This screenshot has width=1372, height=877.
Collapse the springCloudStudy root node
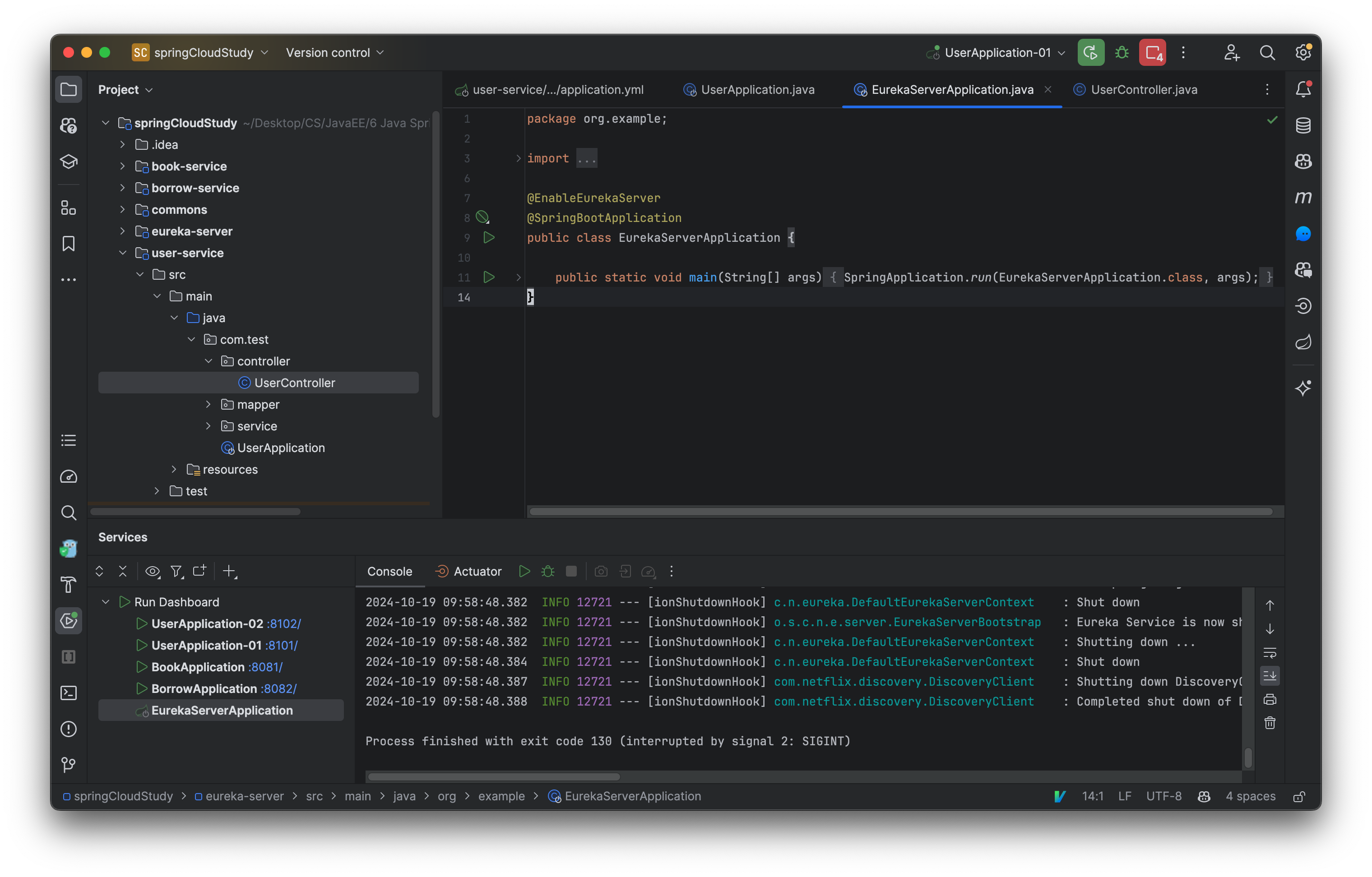[106, 123]
